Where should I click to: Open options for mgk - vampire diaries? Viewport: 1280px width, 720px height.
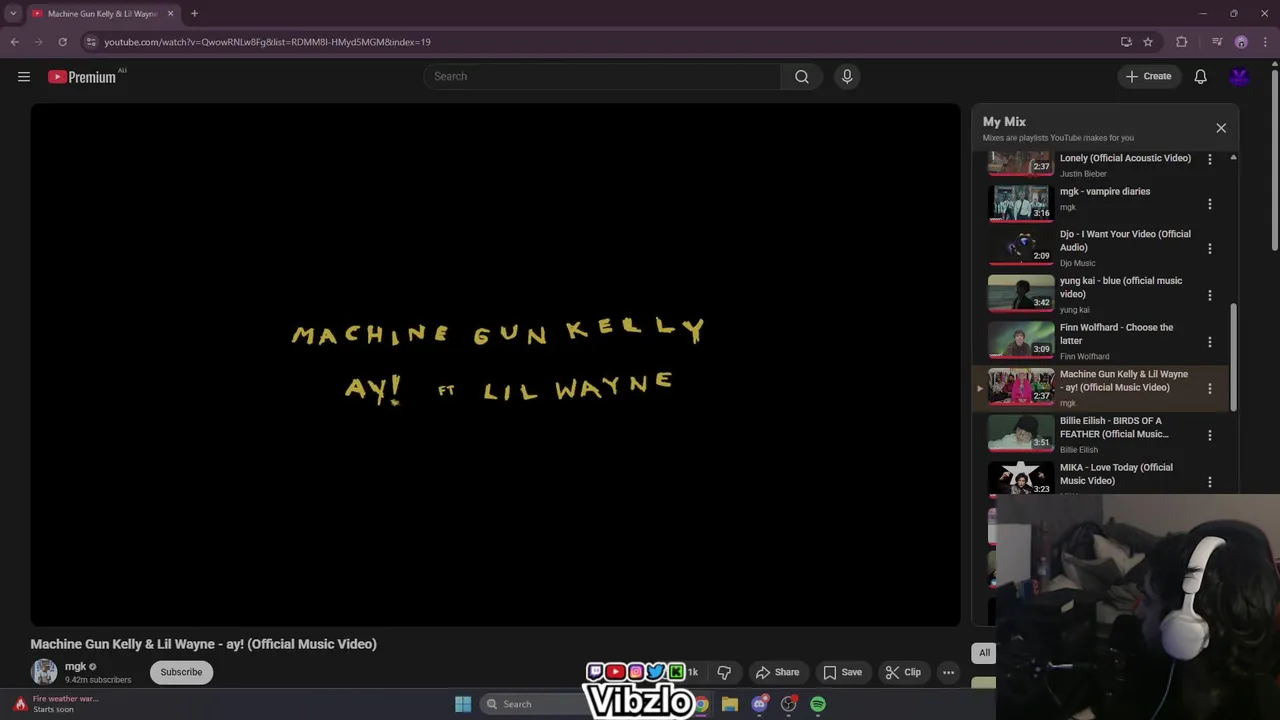(x=1210, y=204)
